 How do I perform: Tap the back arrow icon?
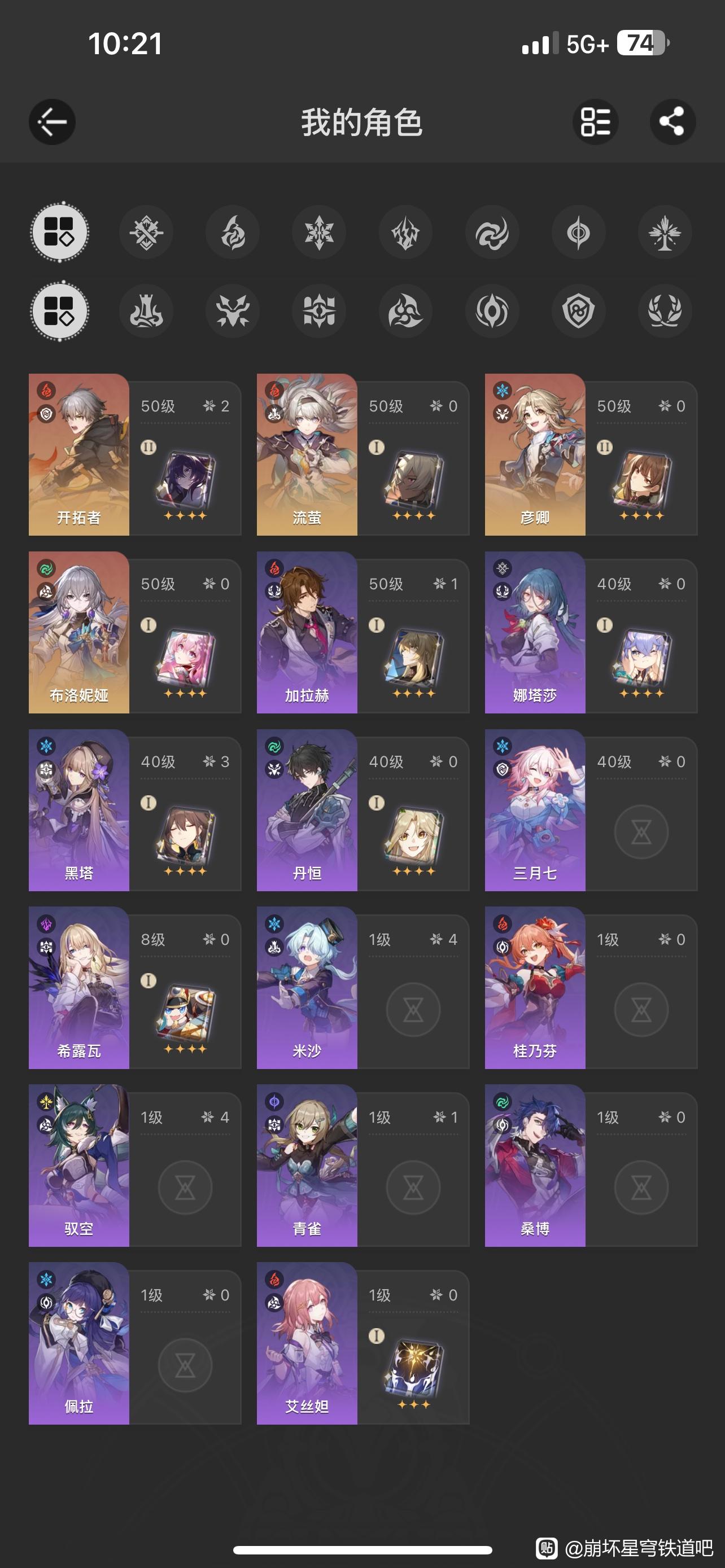[x=53, y=122]
